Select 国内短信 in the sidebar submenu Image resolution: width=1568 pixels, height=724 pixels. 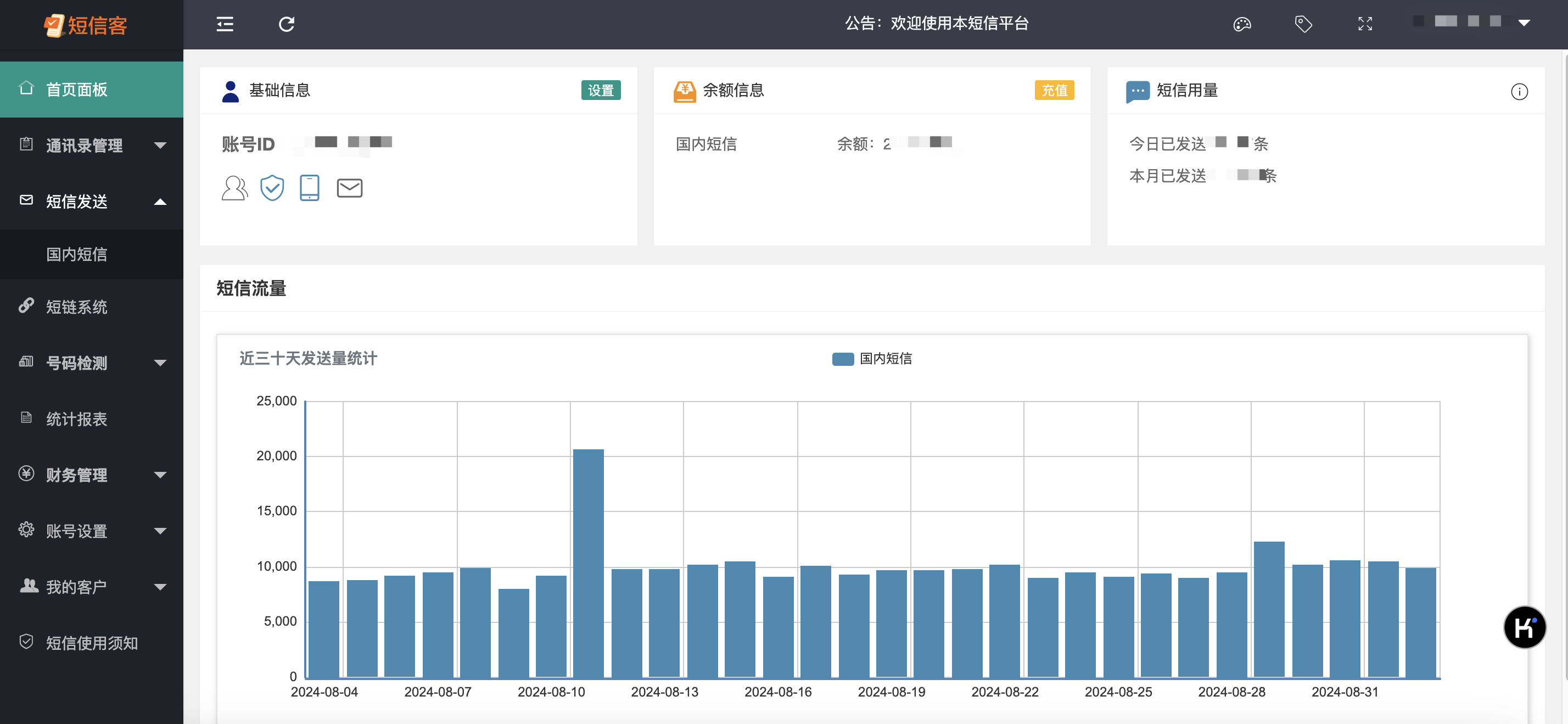pos(91,254)
